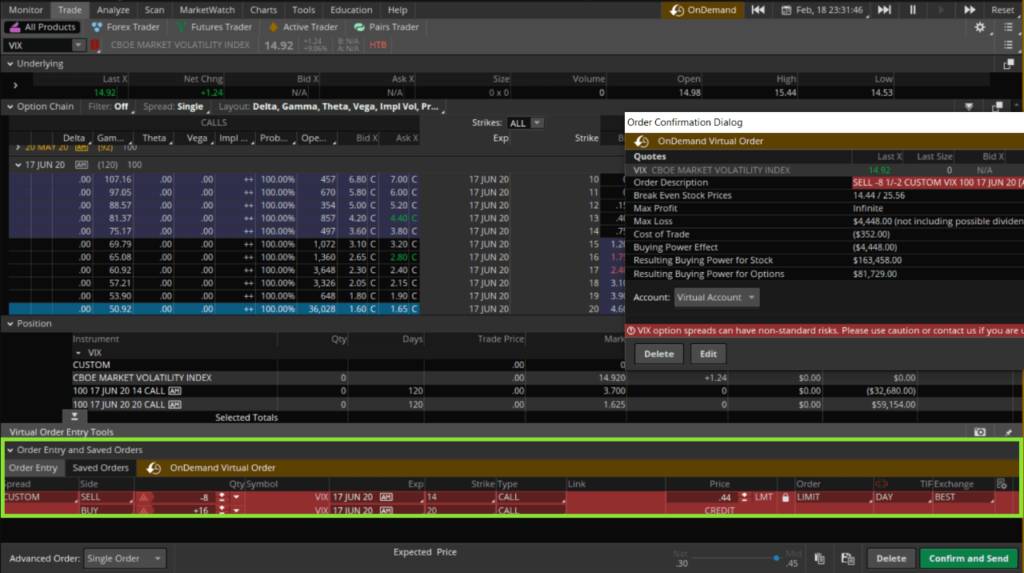The width and height of the screenshot is (1024, 573).
Task: Open Advanced Order Single Order dropdown
Action: pyautogui.click(x=124, y=559)
